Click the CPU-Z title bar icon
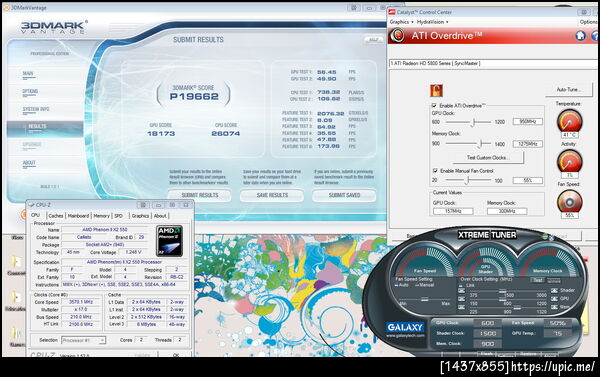600x377 pixels. pos(31,205)
